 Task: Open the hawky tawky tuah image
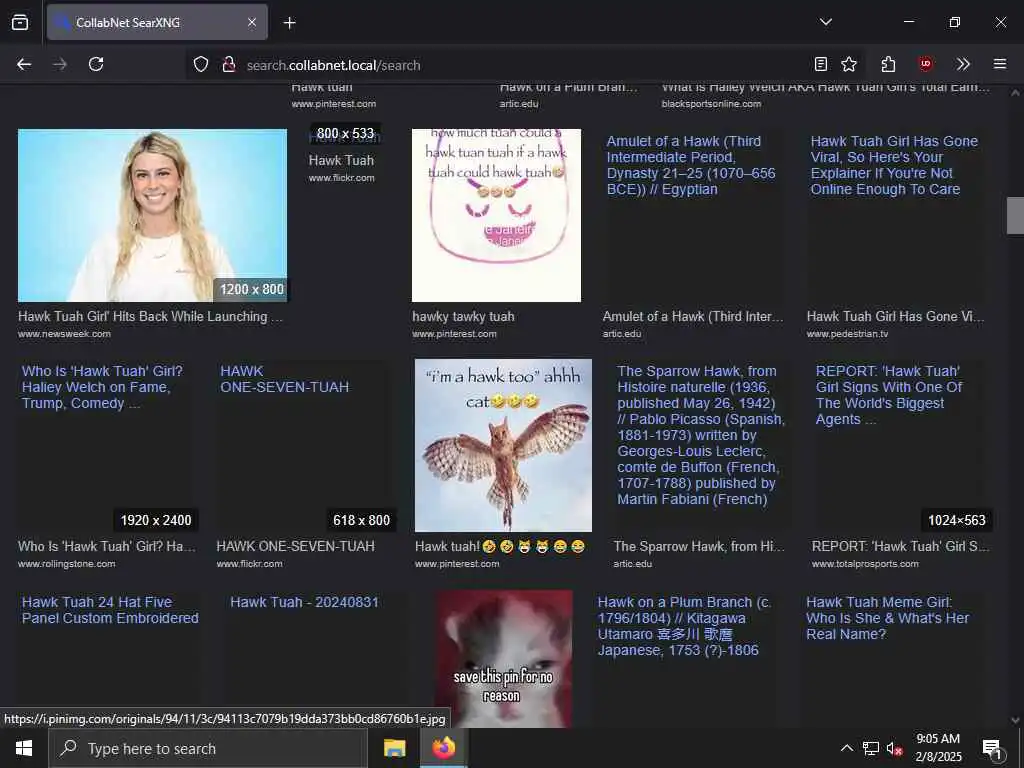[496, 216]
